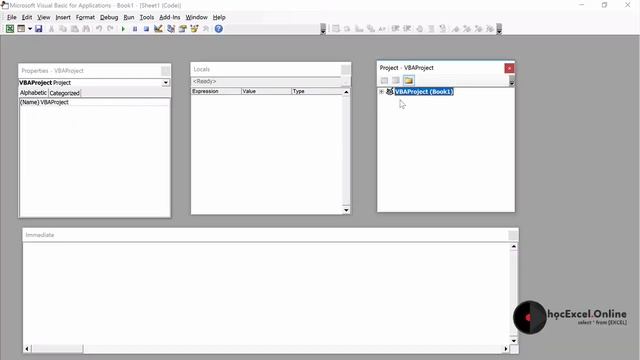This screenshot has width=640, height=360.
Task: Toggle Folders in Project panel
Action: click(408, 80)
